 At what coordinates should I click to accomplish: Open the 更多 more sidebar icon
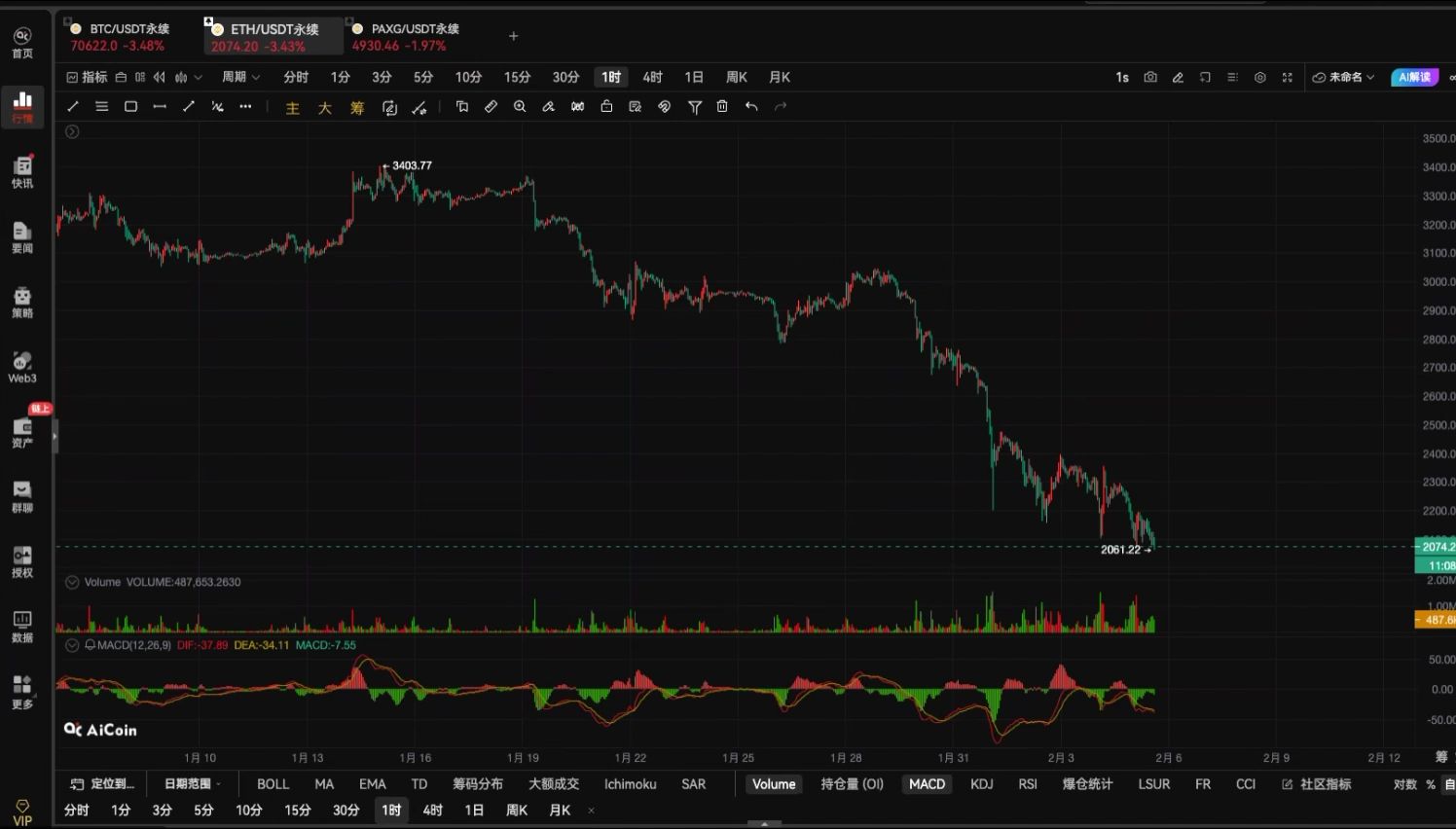22,693
